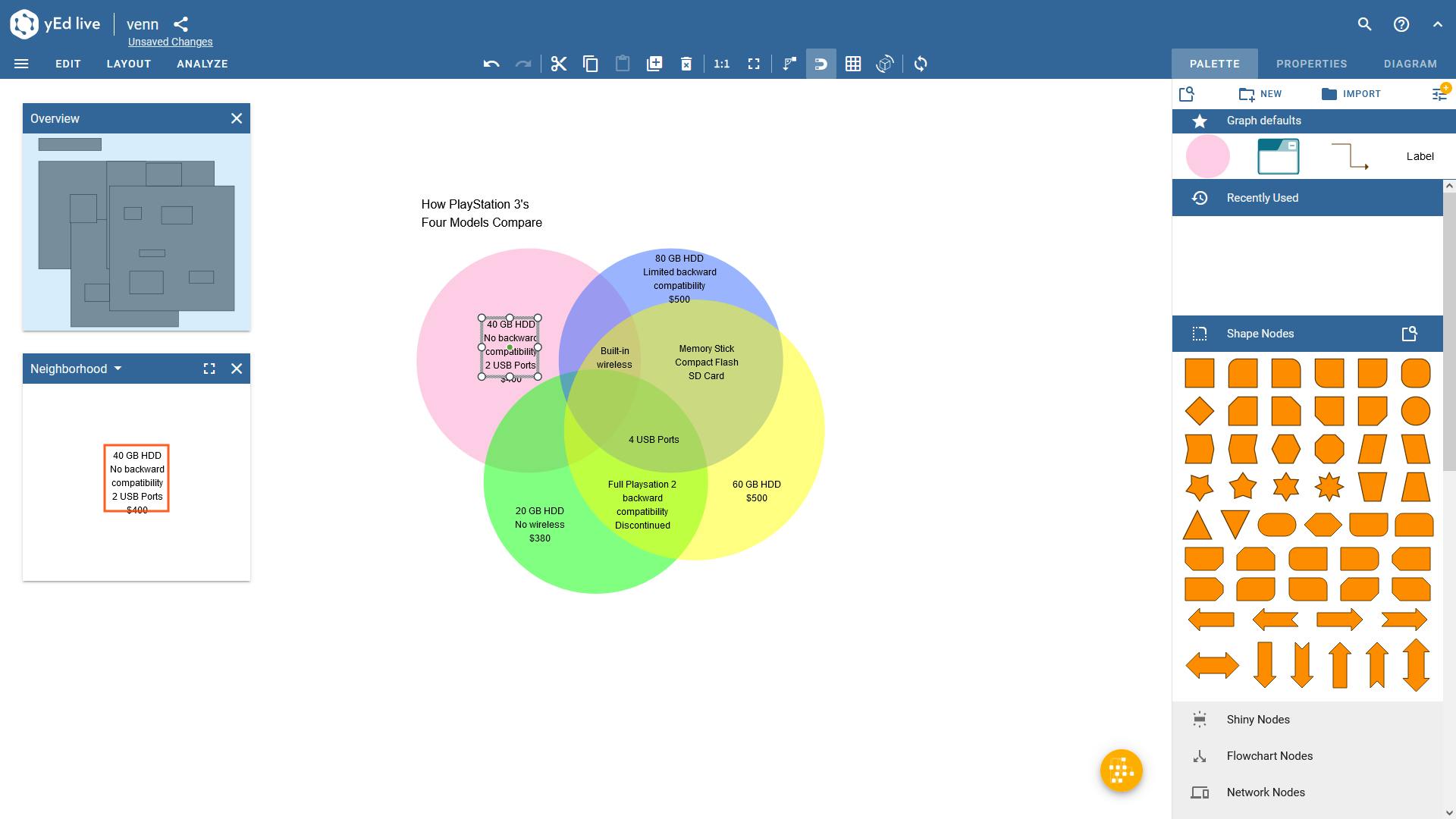Switch to the PROPERTIES tab
The image size is (1456, 819).
1311,64
